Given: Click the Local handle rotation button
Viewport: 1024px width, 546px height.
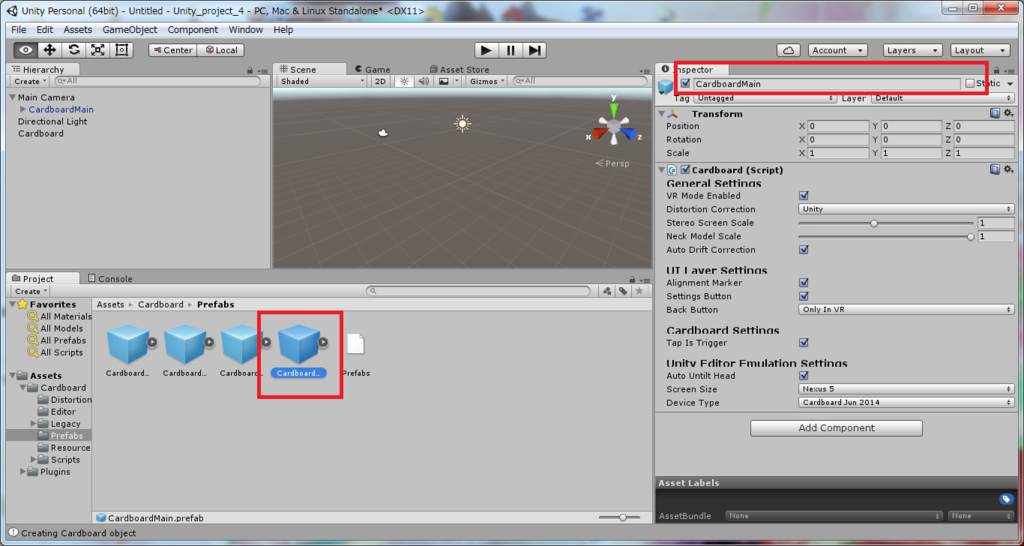Looking at the screenshot, I should pos(221,50).
